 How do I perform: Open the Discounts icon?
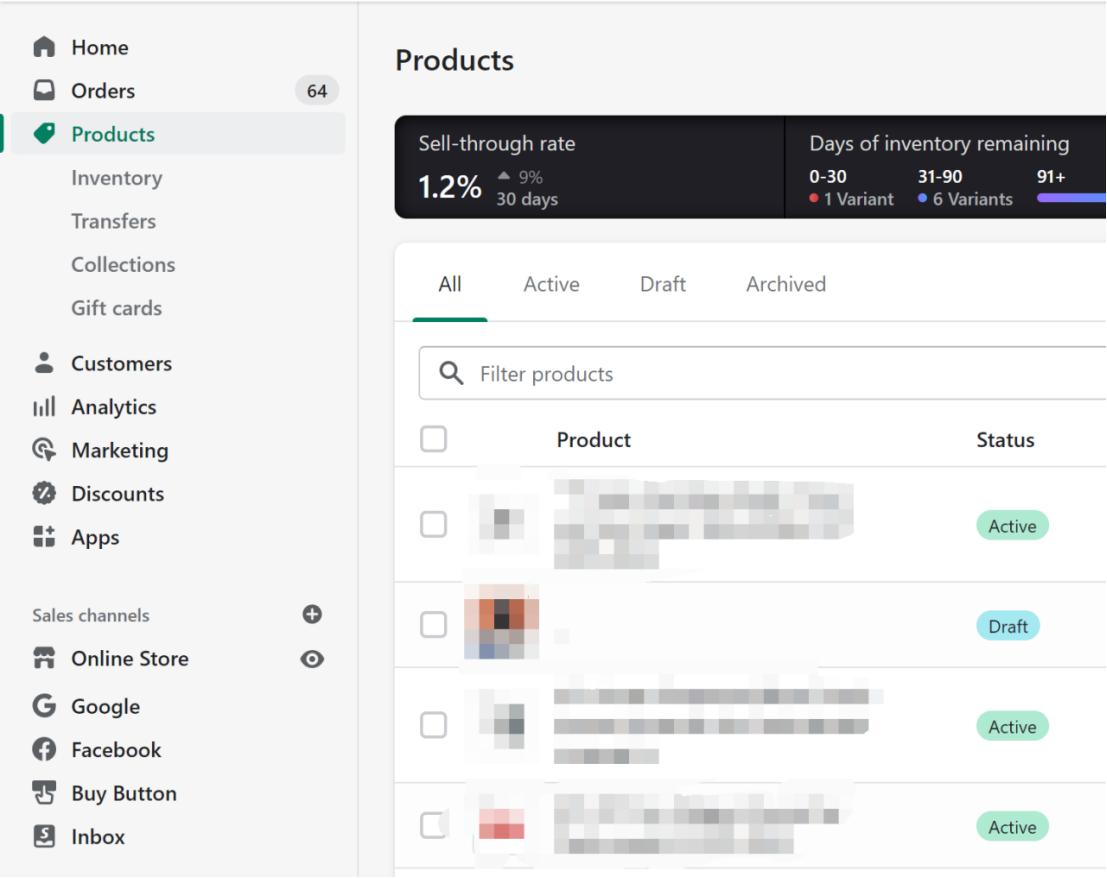point(42,493)
